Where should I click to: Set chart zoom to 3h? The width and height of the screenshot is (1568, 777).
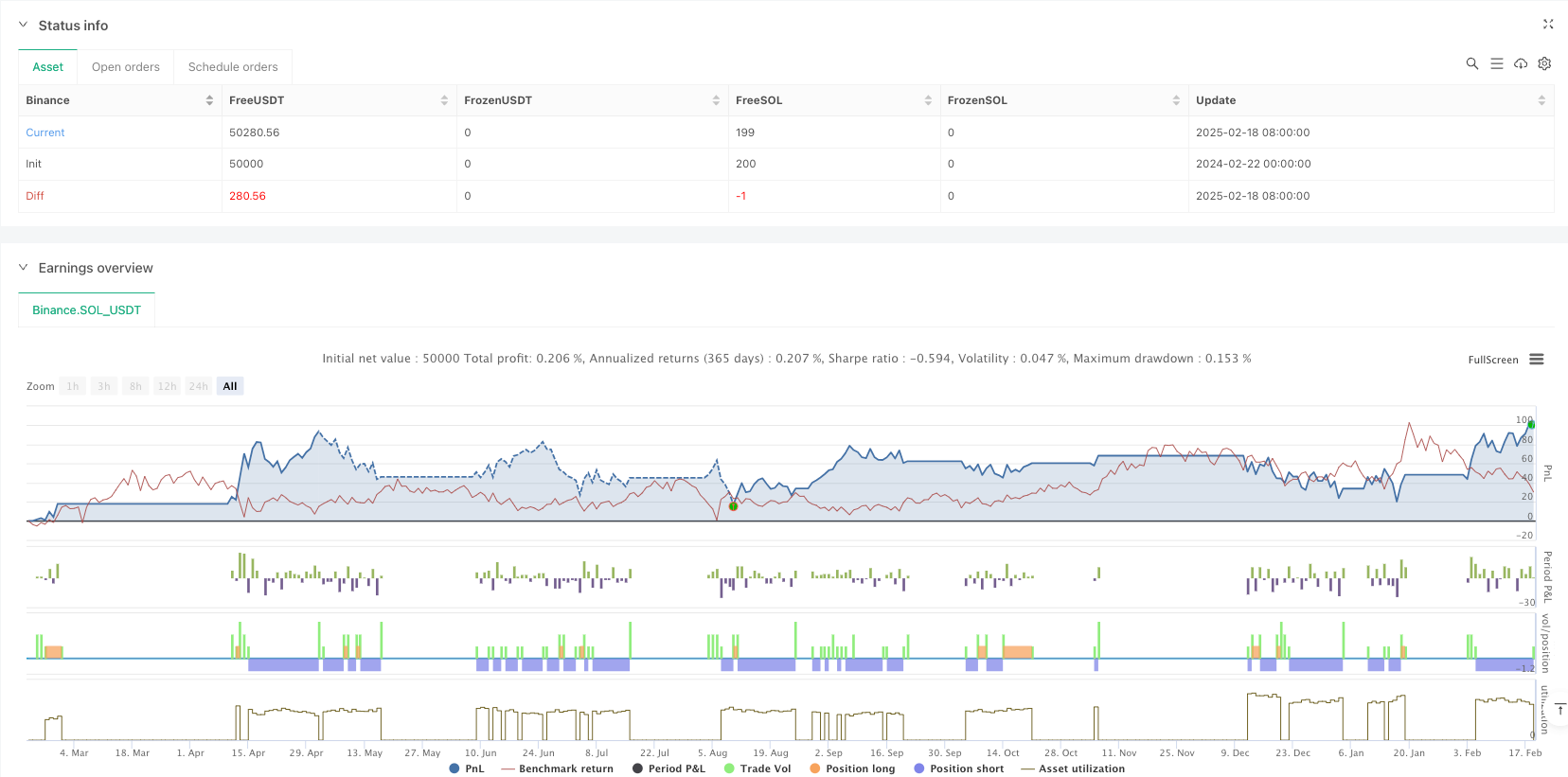[104, 386]
